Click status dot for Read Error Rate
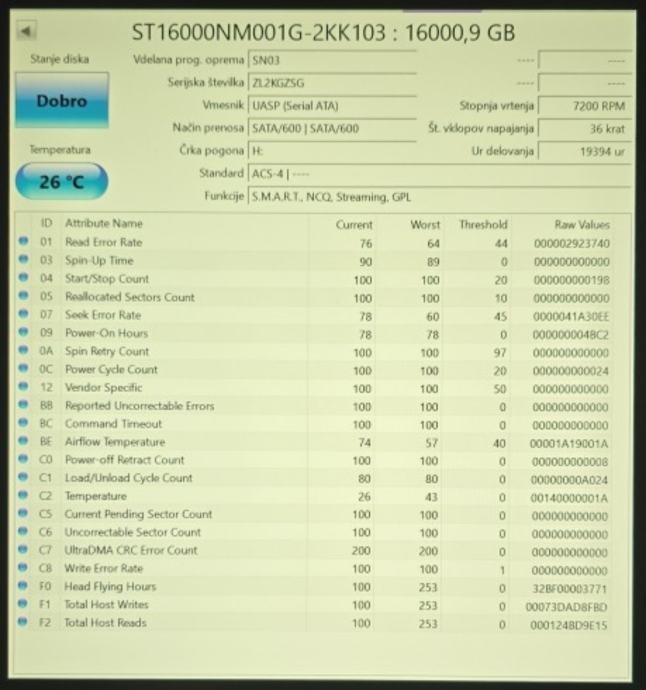 click(x=23, y=242)
